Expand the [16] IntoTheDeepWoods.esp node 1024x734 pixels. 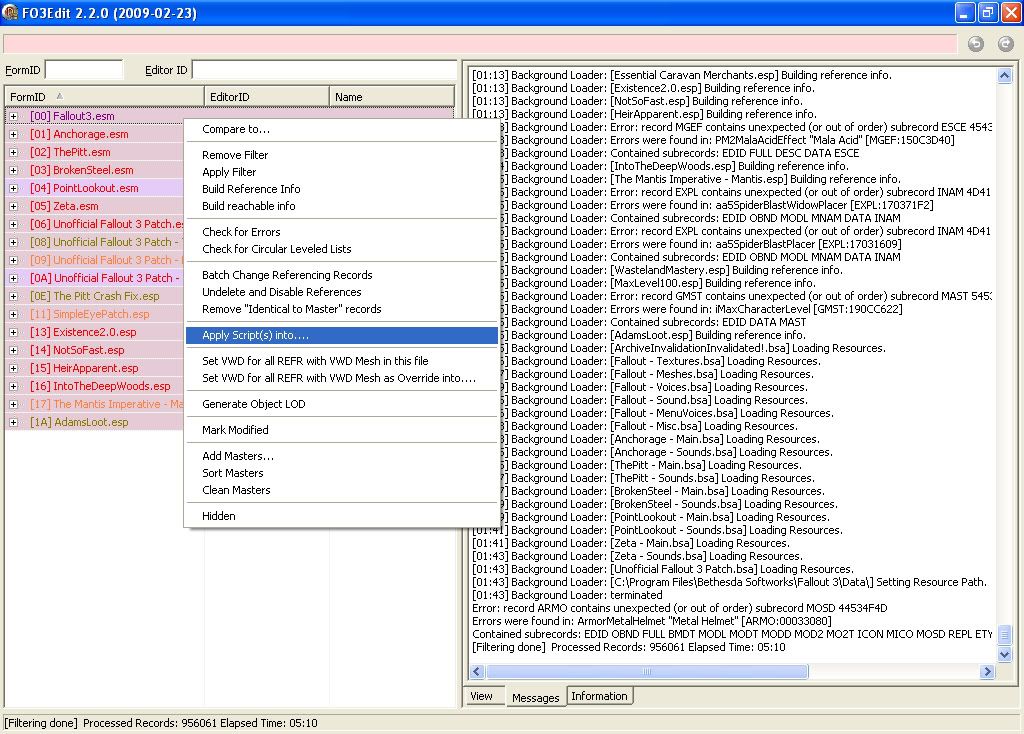click(13, 387)
